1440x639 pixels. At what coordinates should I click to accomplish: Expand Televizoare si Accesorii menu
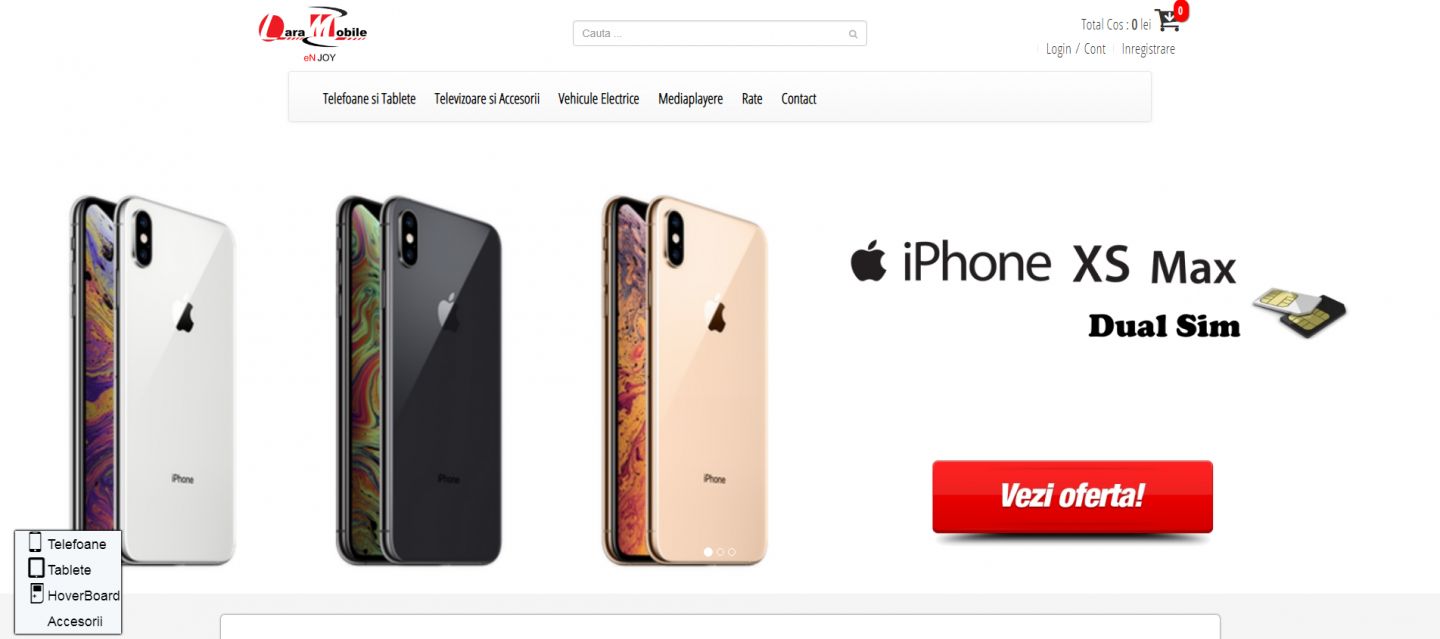[487, 99]
